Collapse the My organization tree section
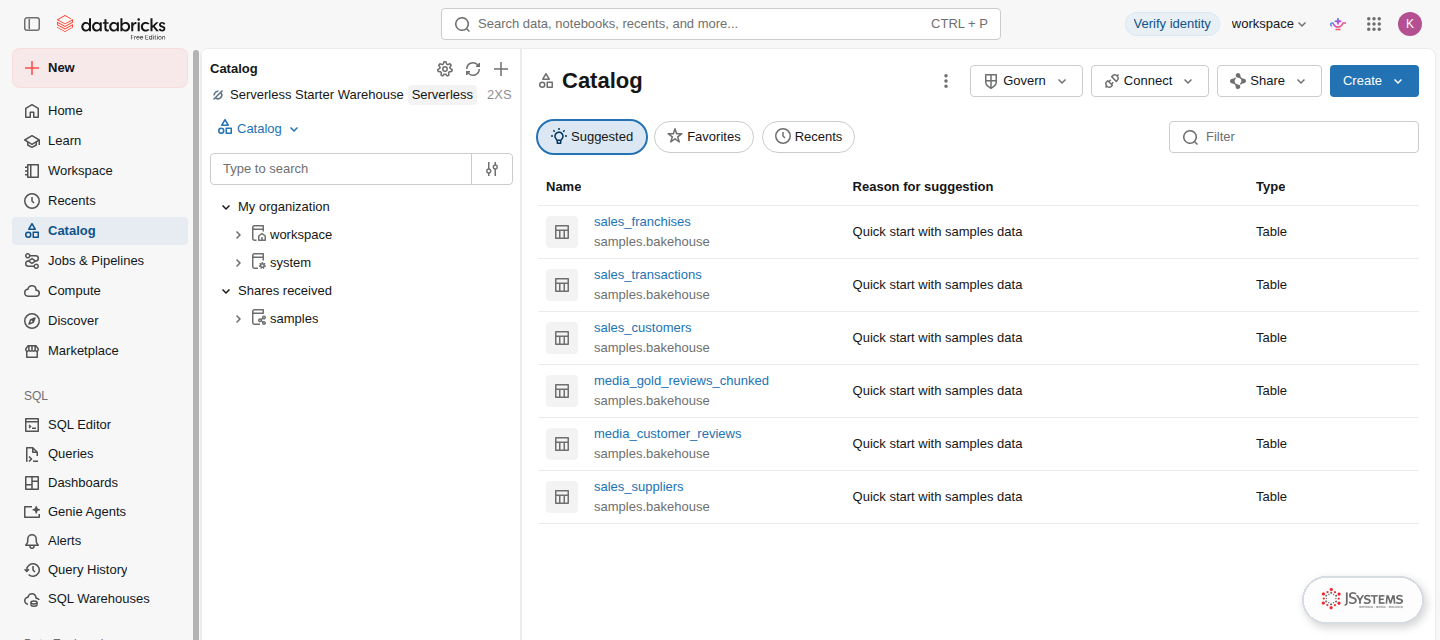Screen dimensions: 1440x640 (226, 207)
